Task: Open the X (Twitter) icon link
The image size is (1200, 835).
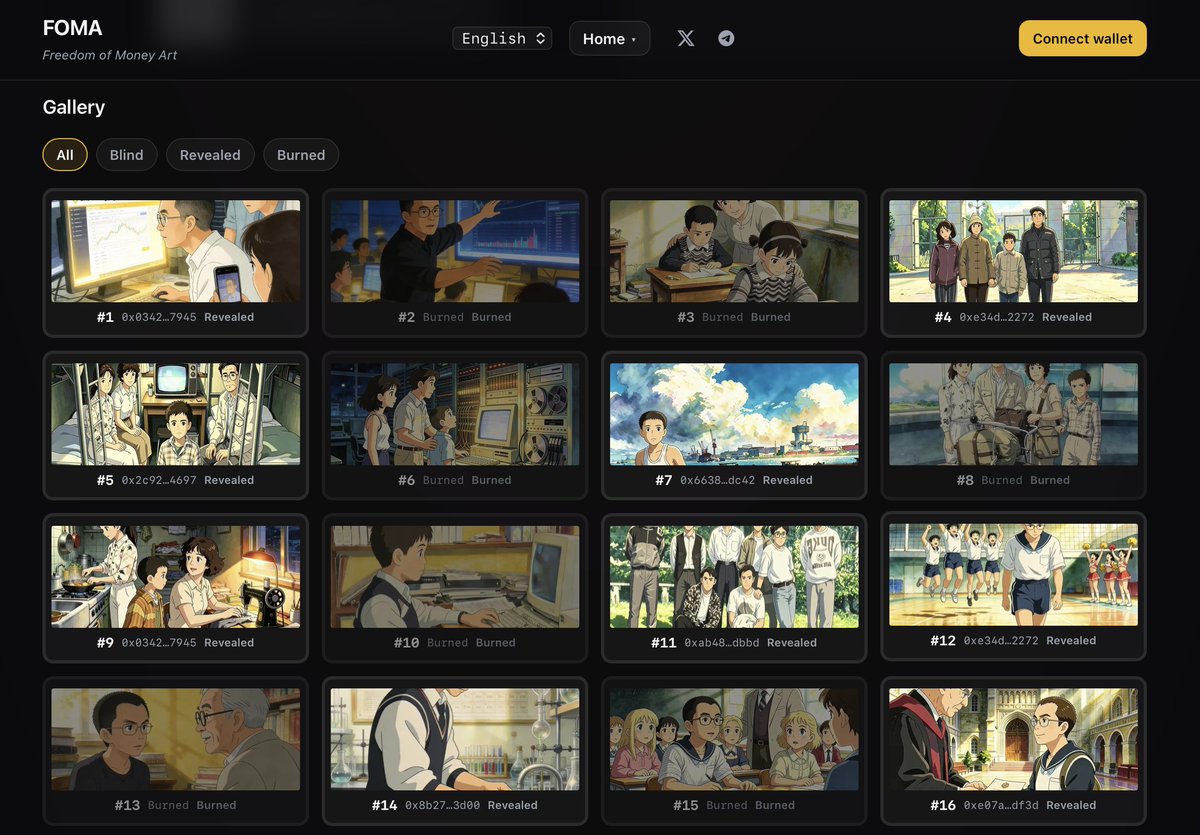Action: (685, 38)
